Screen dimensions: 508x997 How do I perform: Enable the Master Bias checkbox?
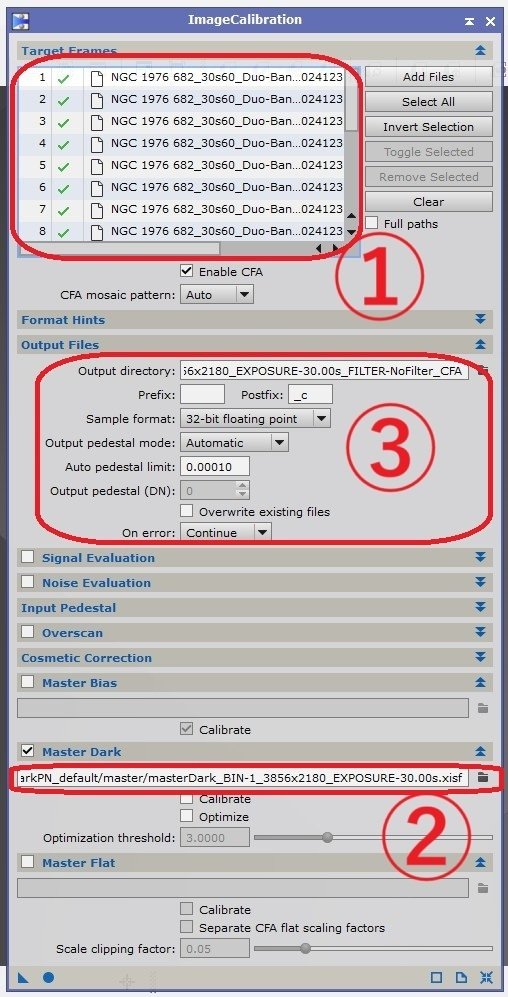point(27,682)
